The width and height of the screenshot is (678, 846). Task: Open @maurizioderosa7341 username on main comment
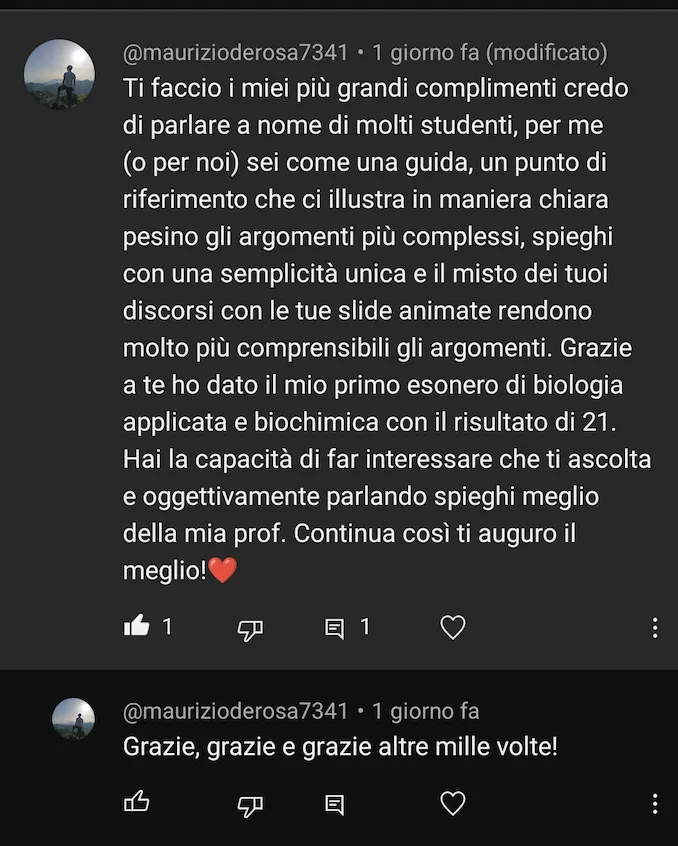pos(236,53)
